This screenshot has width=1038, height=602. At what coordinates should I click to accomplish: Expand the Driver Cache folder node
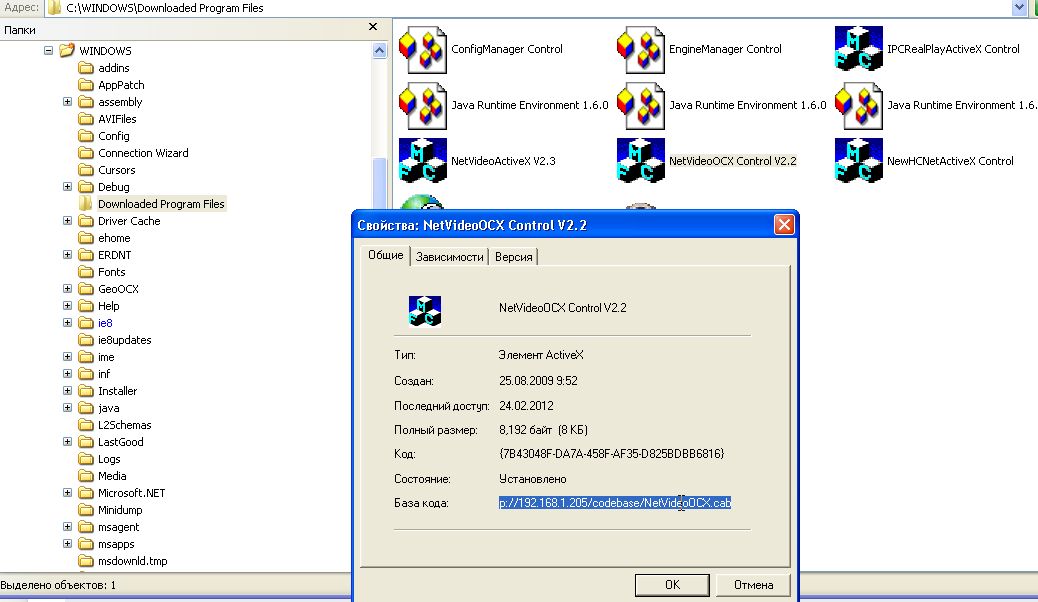pyautogui.click(x=68, y=221)
